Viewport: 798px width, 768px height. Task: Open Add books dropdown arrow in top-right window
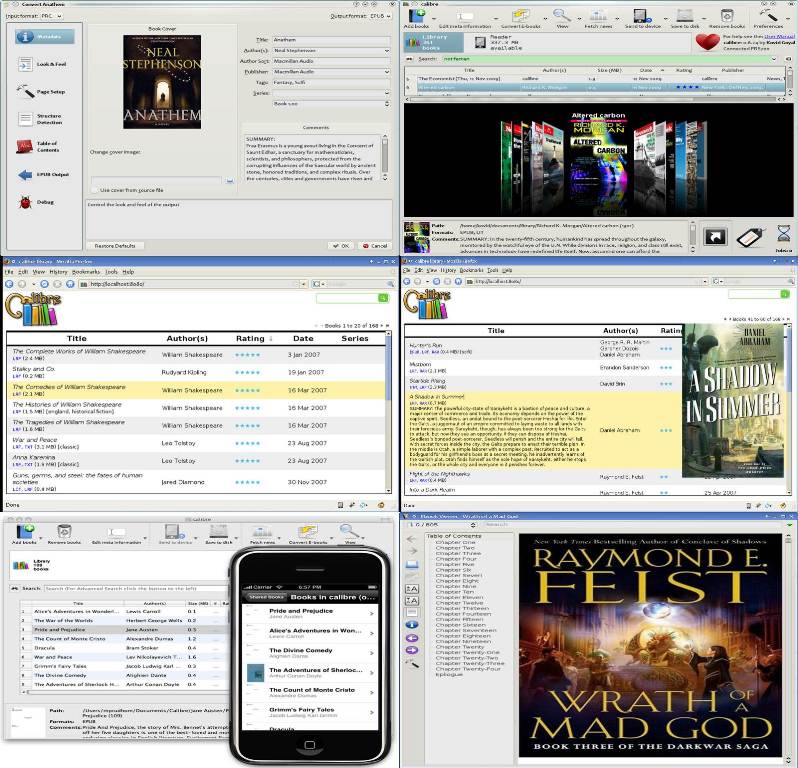point(434,19)
